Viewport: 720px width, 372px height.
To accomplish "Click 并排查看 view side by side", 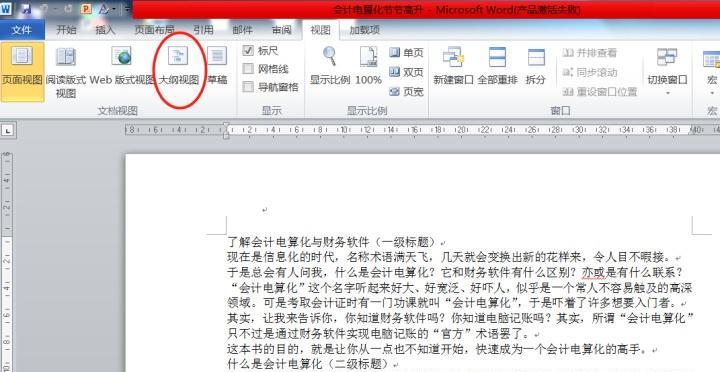I will pos(590,53).
